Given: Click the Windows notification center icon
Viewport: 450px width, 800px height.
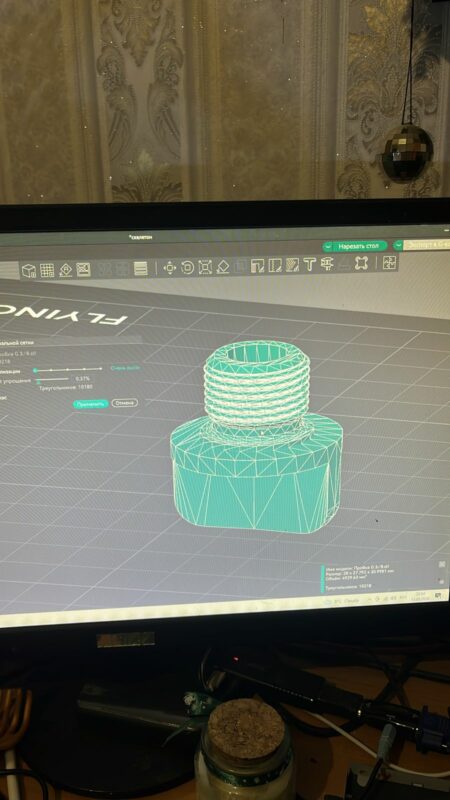Looking at the screenshot, I should click(x=438, y=595).
